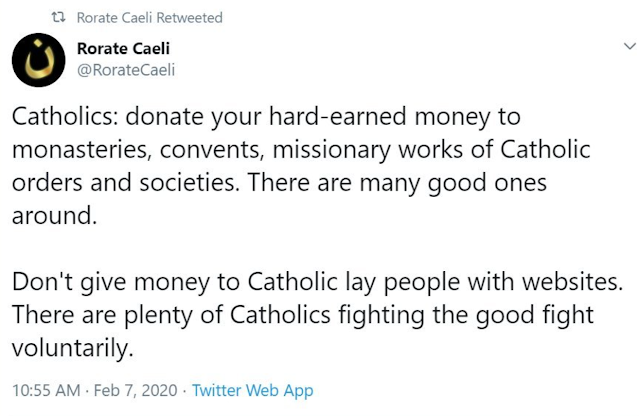Open the "Twitter Web App" source link
Viewport: 639px width, 416px height.
click(x=252, y=390)
